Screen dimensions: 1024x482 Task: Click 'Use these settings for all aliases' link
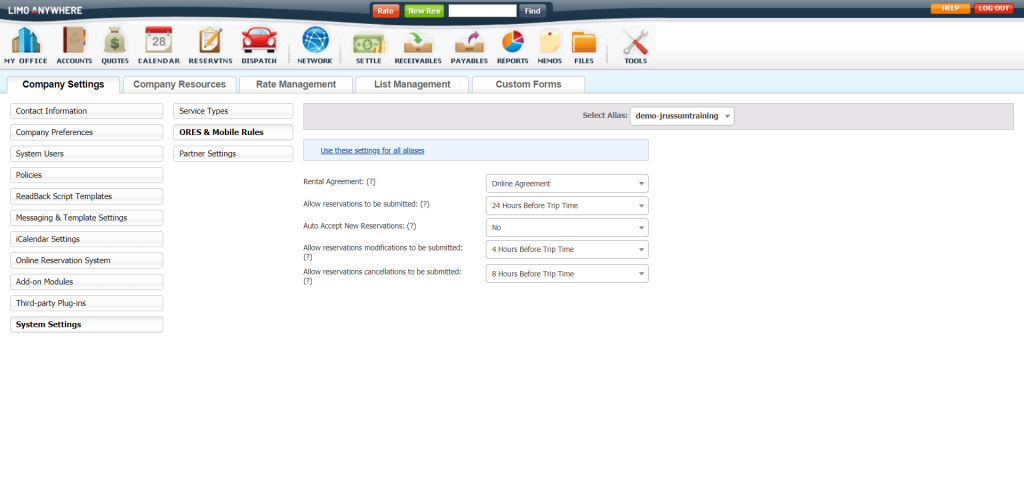[x=372, y=150]
